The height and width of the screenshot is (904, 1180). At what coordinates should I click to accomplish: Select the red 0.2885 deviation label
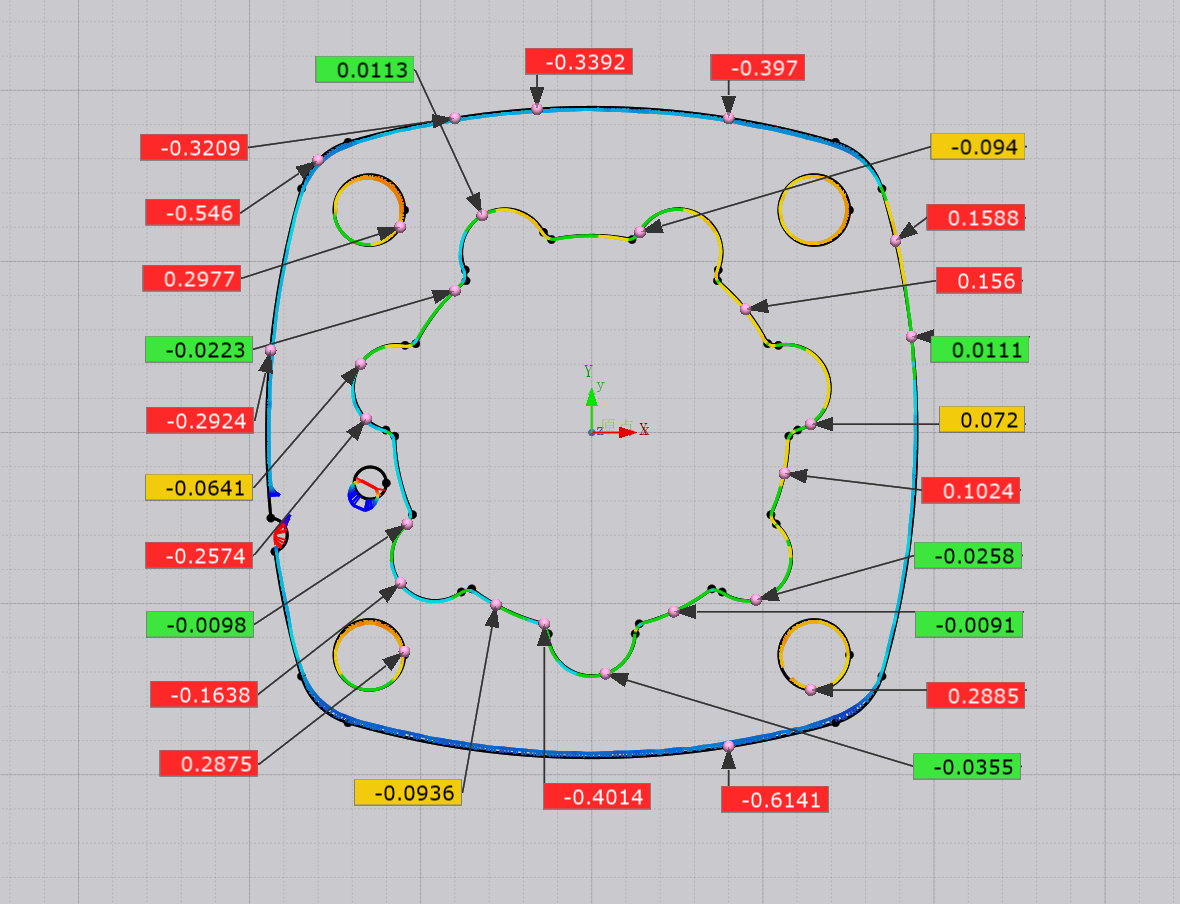975,695
